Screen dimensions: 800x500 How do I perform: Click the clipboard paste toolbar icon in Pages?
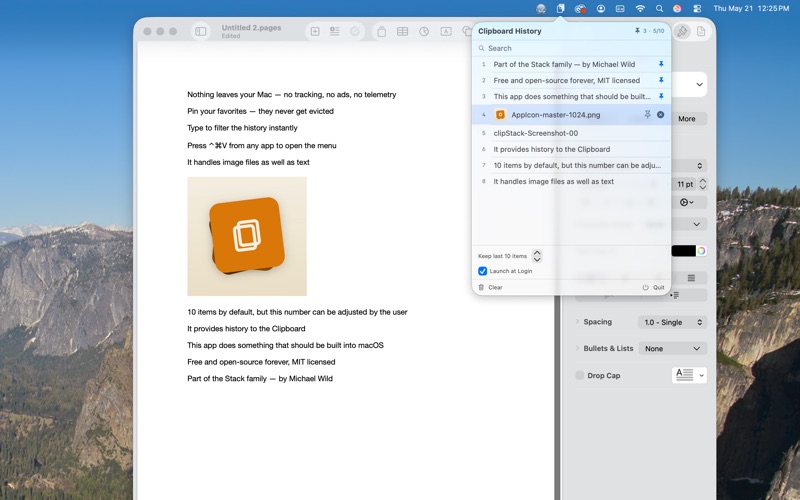381,32
